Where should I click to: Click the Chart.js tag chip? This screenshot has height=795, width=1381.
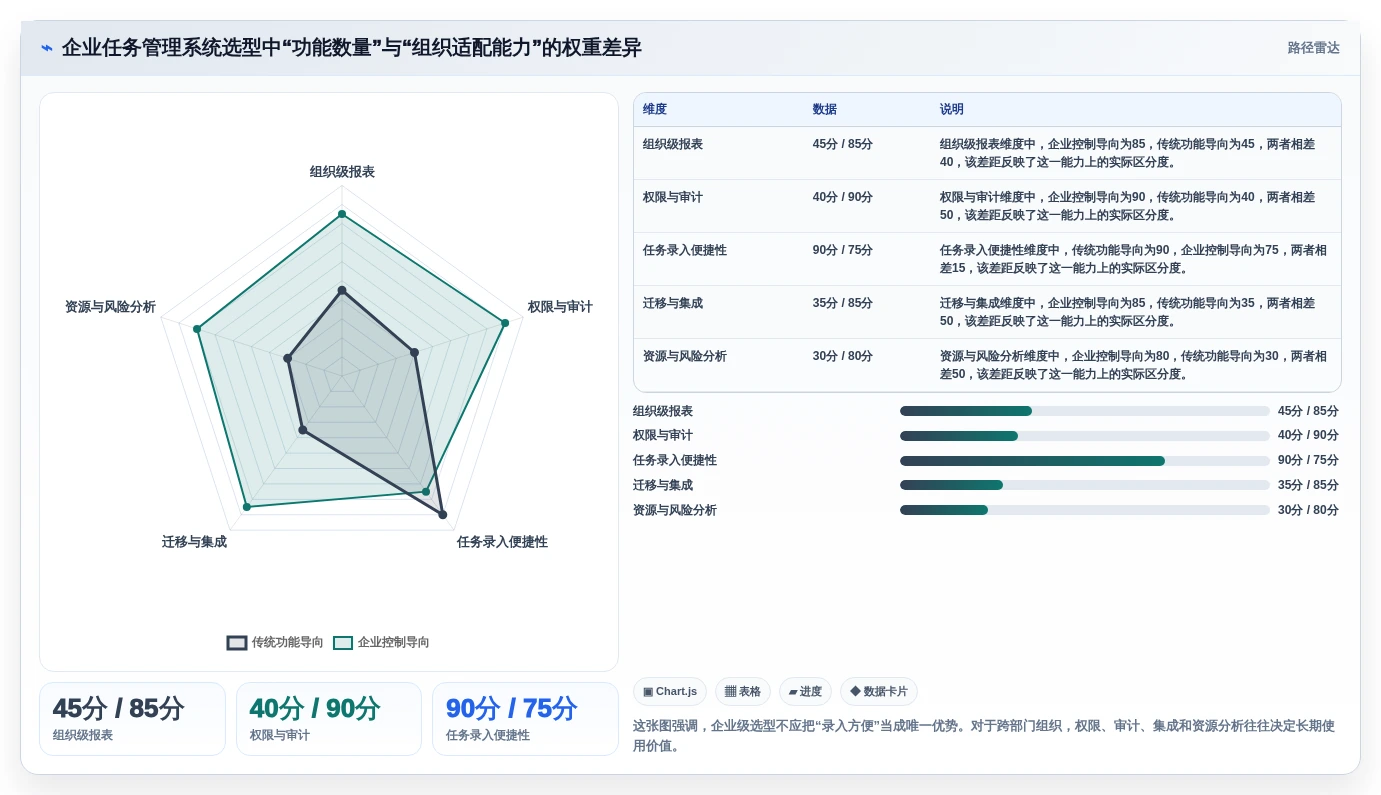tap(670, 692)
